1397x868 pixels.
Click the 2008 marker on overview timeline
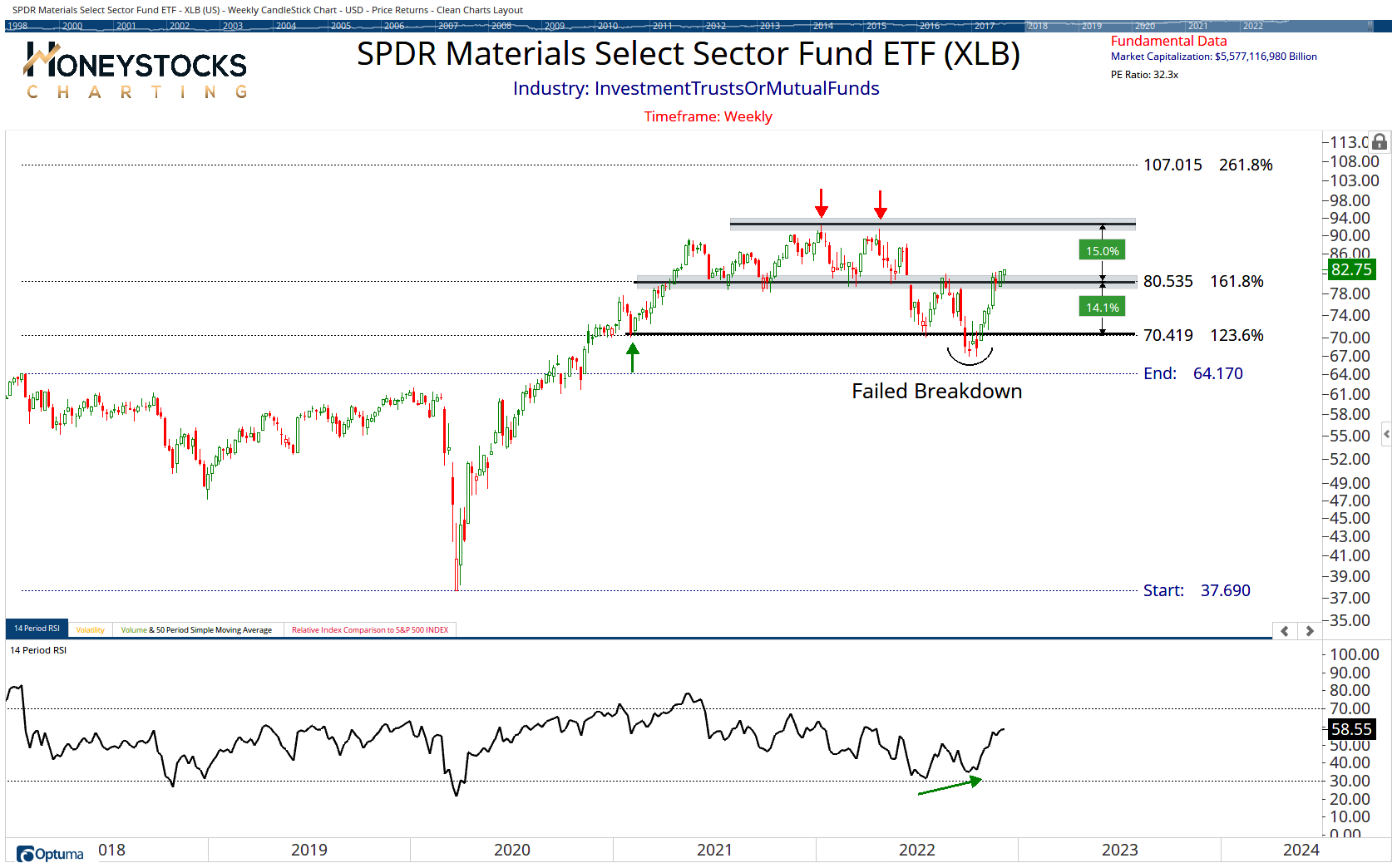tap(501, 26)
